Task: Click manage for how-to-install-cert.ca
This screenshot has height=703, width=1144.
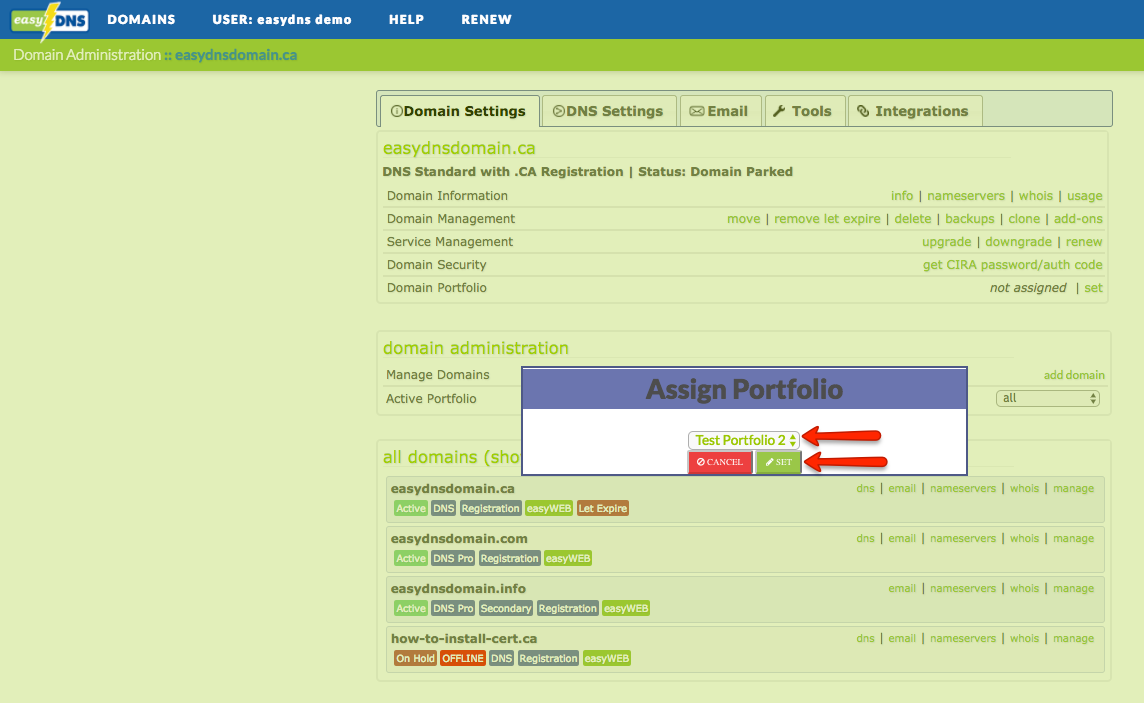Action: coord(1074,638)
